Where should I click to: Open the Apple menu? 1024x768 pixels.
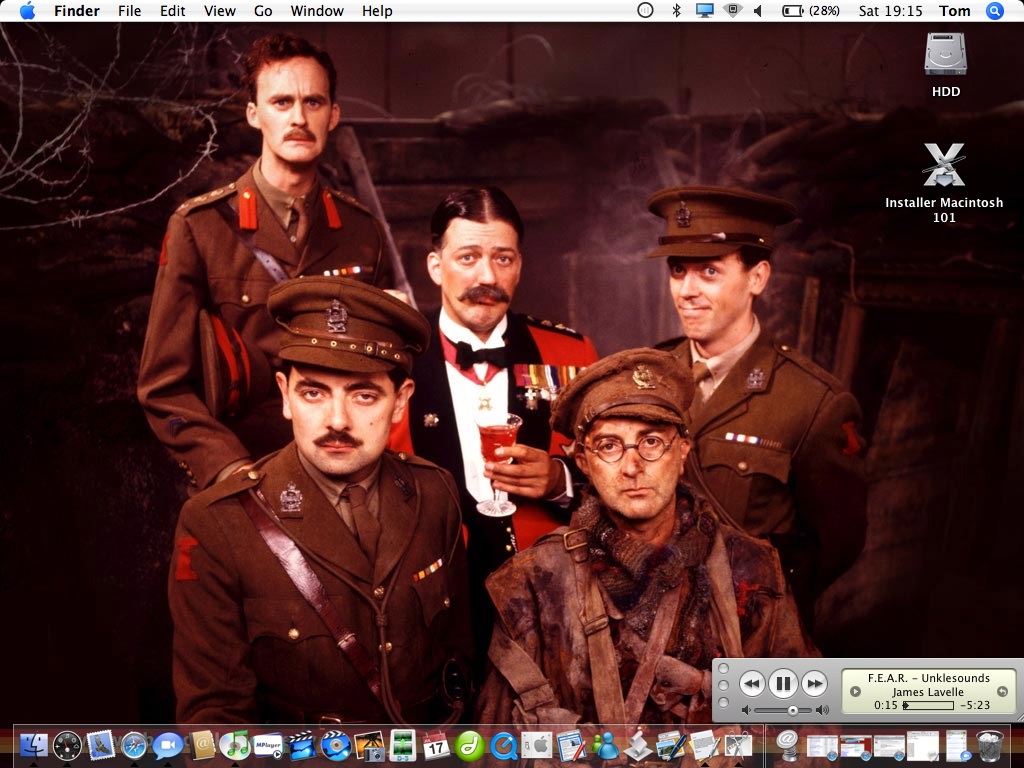pyautogui.click(x=27, y=10)
